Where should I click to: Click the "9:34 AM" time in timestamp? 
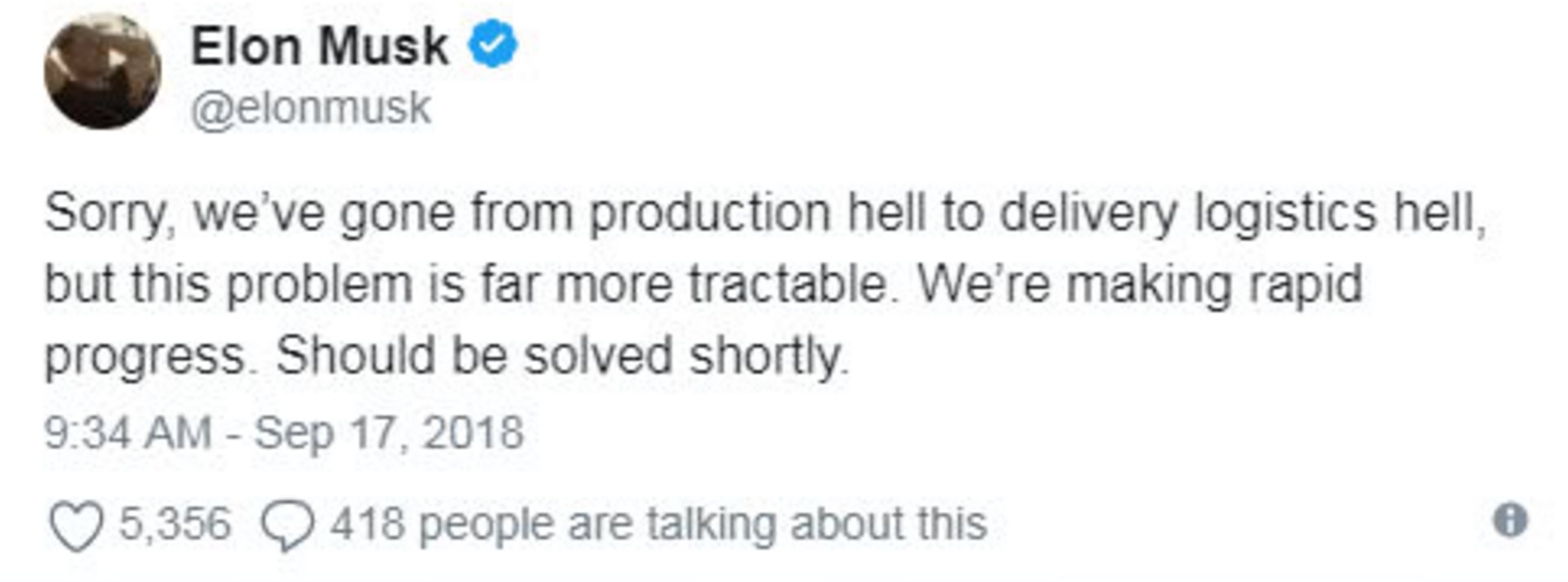128,433
